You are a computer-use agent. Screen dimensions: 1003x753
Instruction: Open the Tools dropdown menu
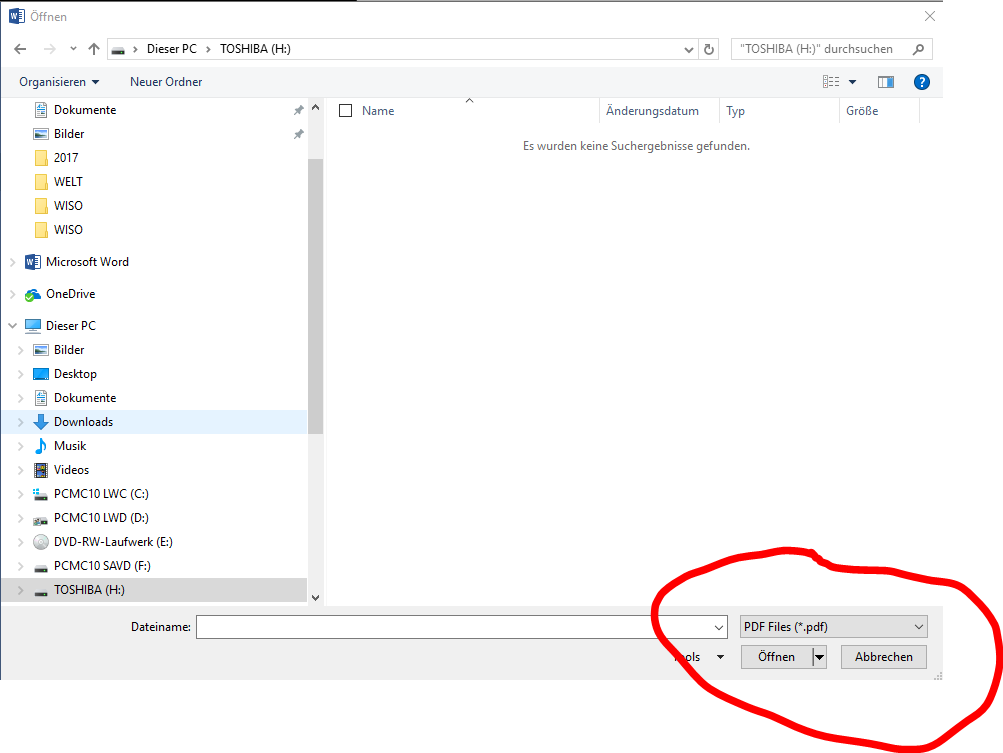pyautogui.click(x=699, y=657)
